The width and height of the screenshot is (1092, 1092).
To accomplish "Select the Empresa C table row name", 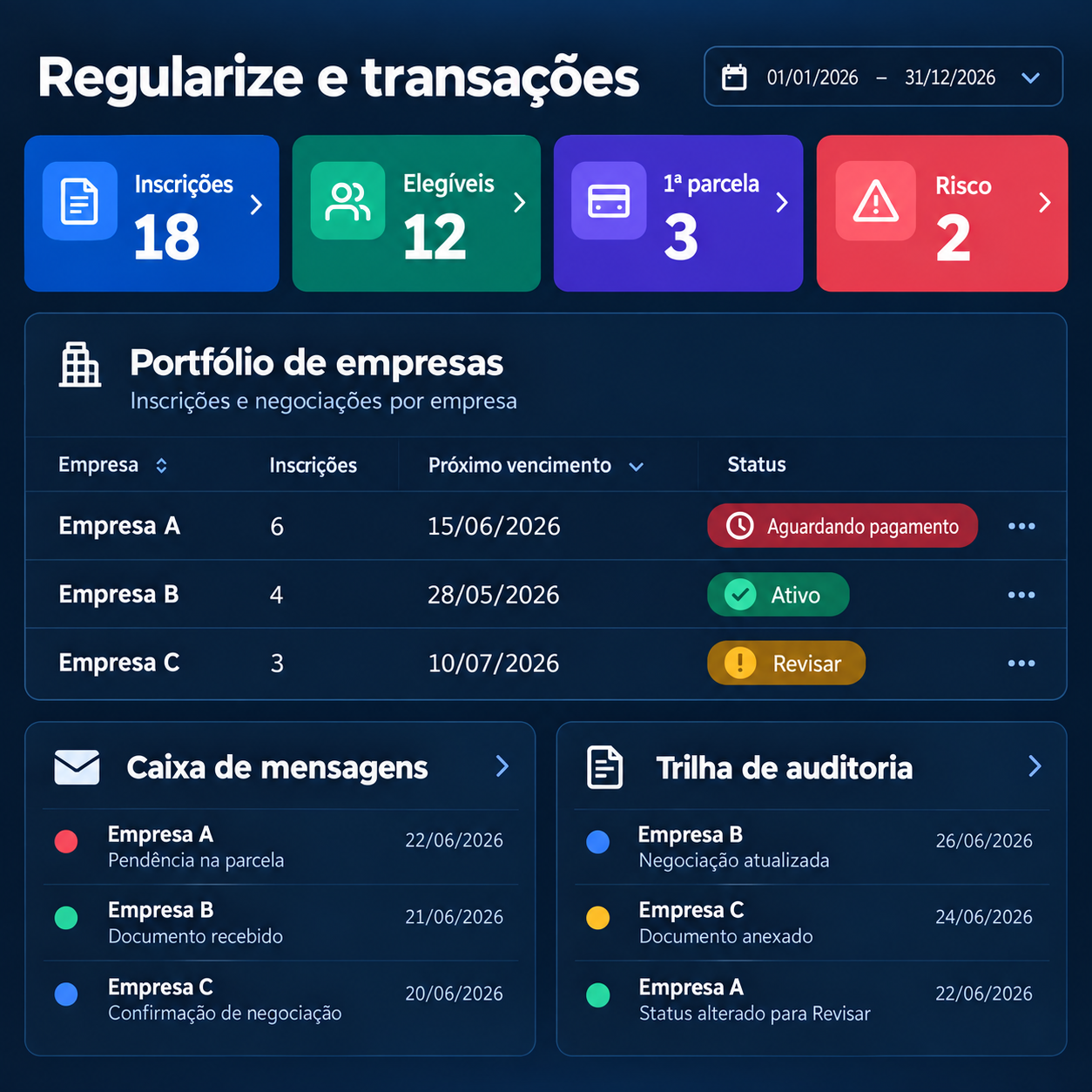I will pos(119,663).
